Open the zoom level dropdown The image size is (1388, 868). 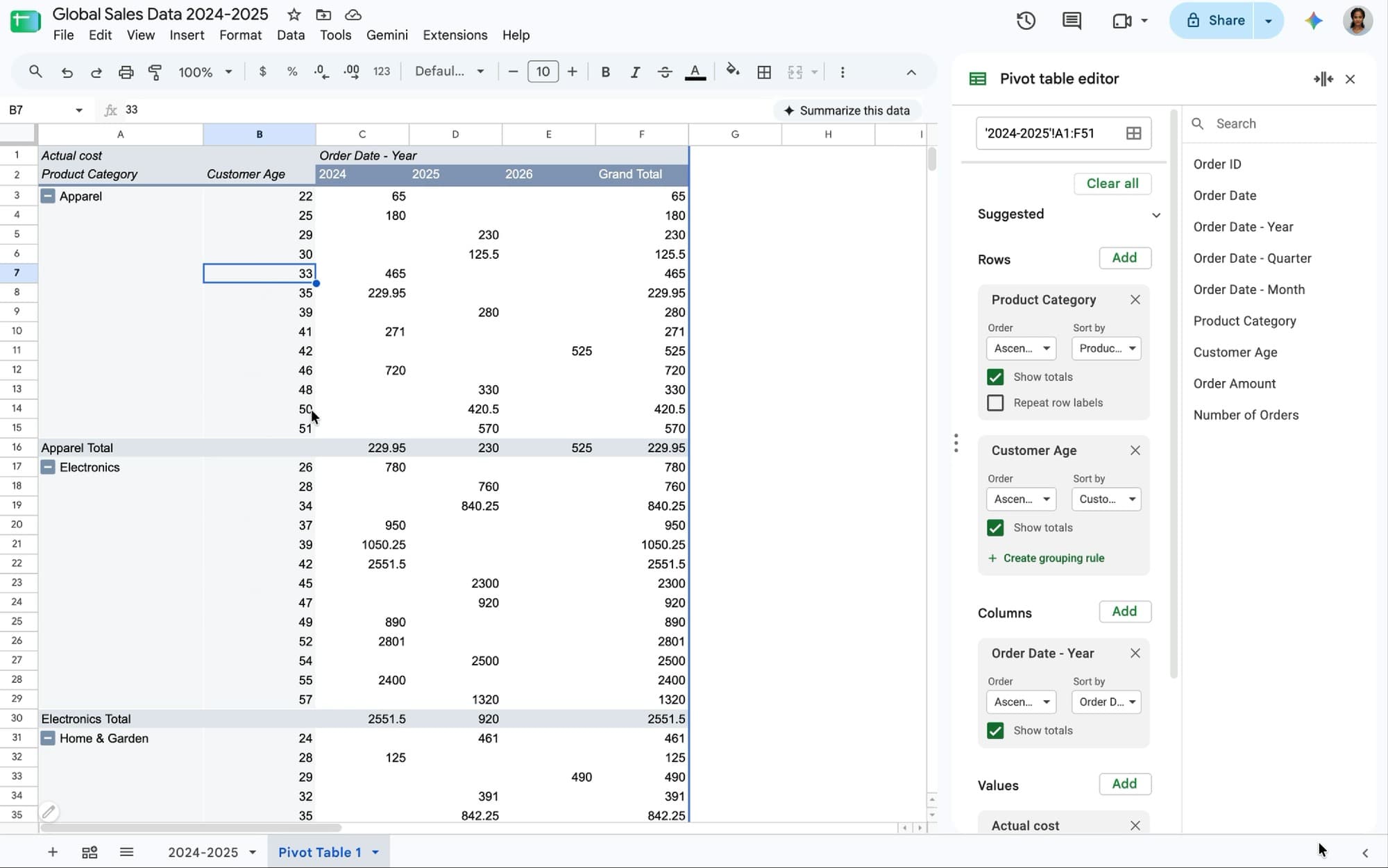coord(205,72)
